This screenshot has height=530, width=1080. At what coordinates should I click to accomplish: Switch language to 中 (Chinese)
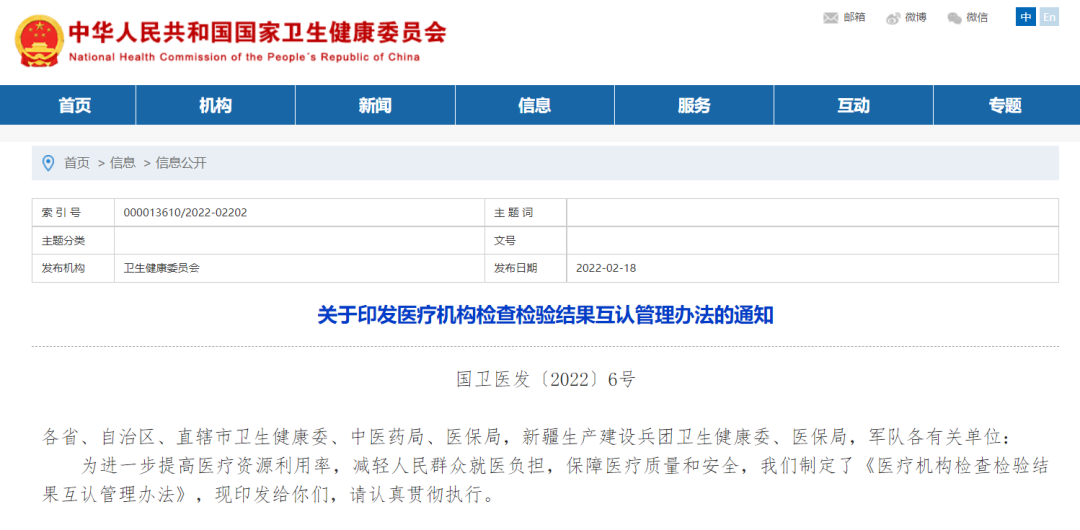(x=1026, y=17)
